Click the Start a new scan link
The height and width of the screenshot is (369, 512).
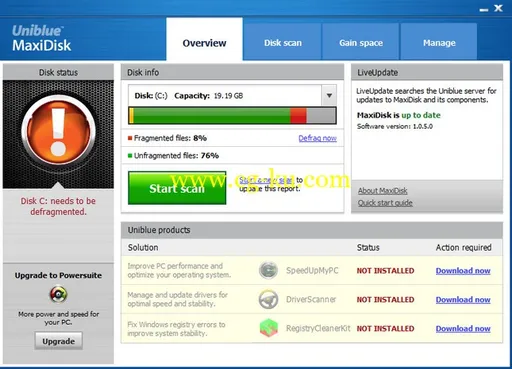[x=267, y=180]
